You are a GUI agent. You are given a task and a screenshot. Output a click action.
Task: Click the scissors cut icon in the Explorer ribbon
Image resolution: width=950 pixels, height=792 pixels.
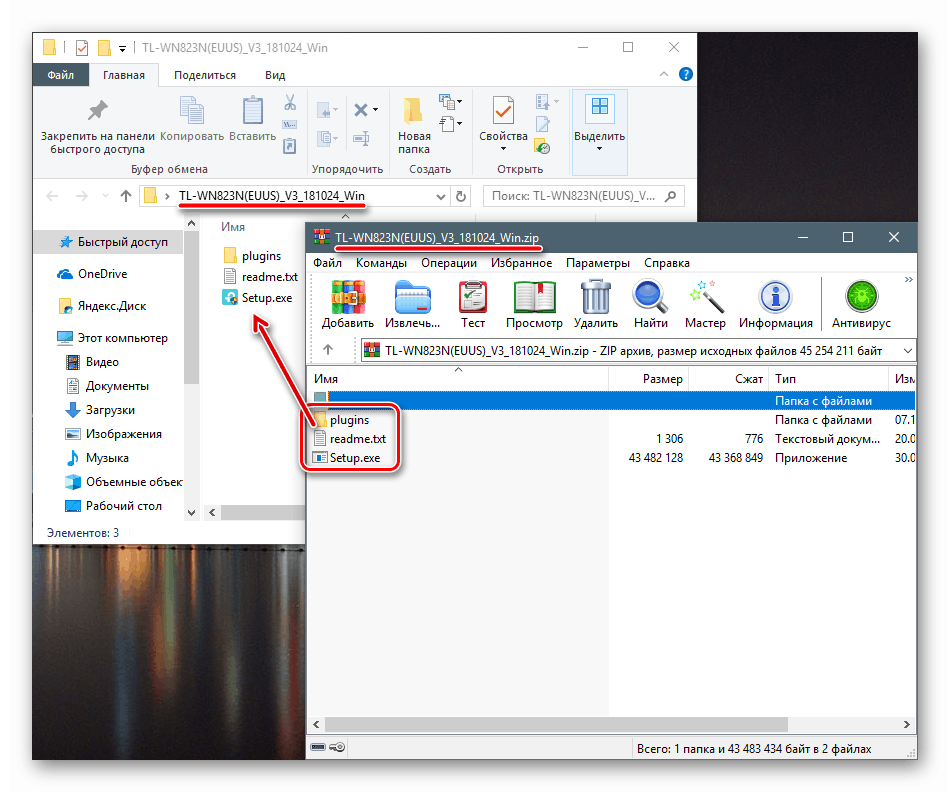tap(290, 102)
